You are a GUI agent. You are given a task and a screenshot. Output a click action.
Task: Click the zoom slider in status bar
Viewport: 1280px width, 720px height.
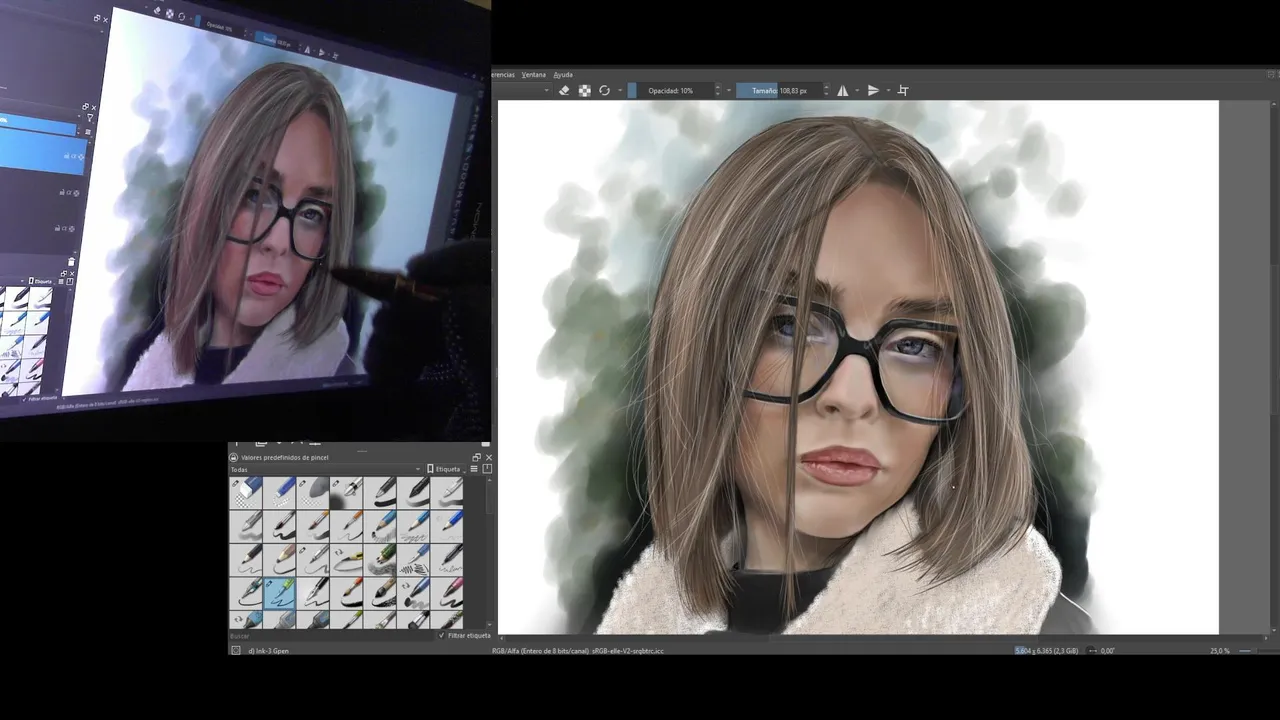(x=1258, y=651)
